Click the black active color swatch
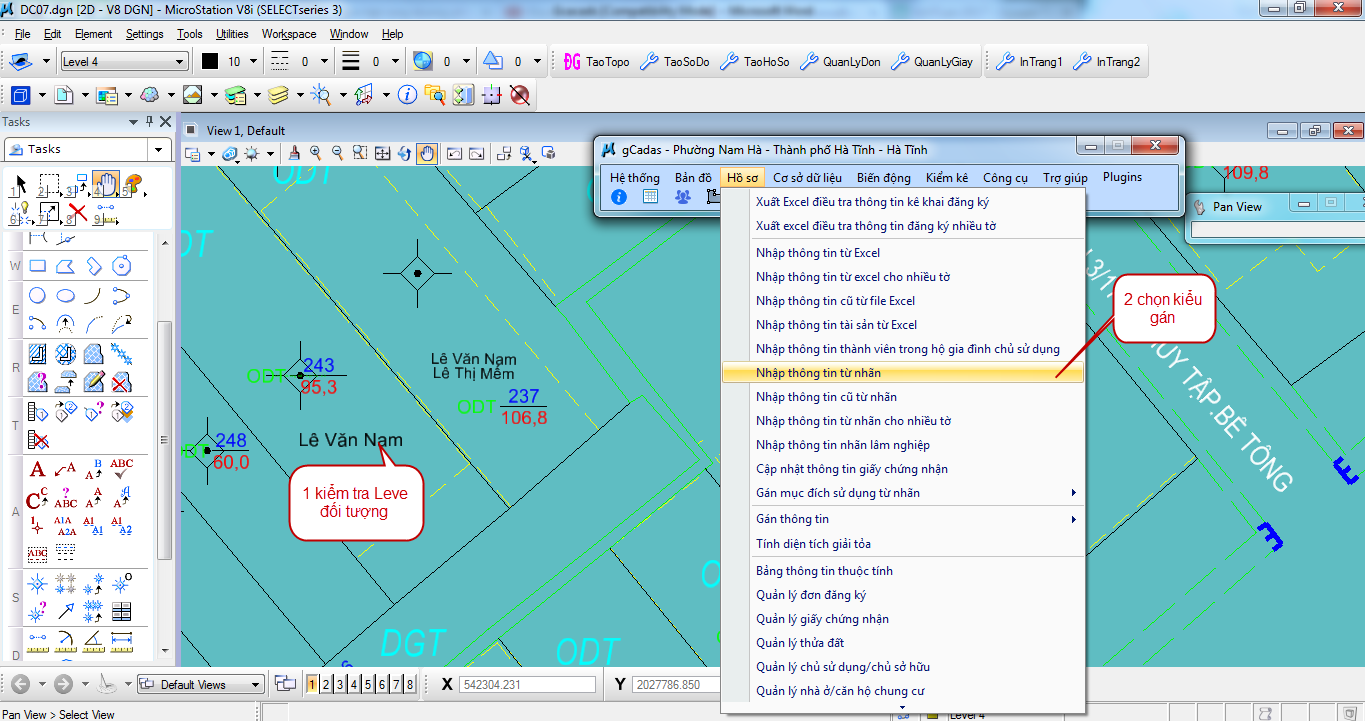 point(210,62)
